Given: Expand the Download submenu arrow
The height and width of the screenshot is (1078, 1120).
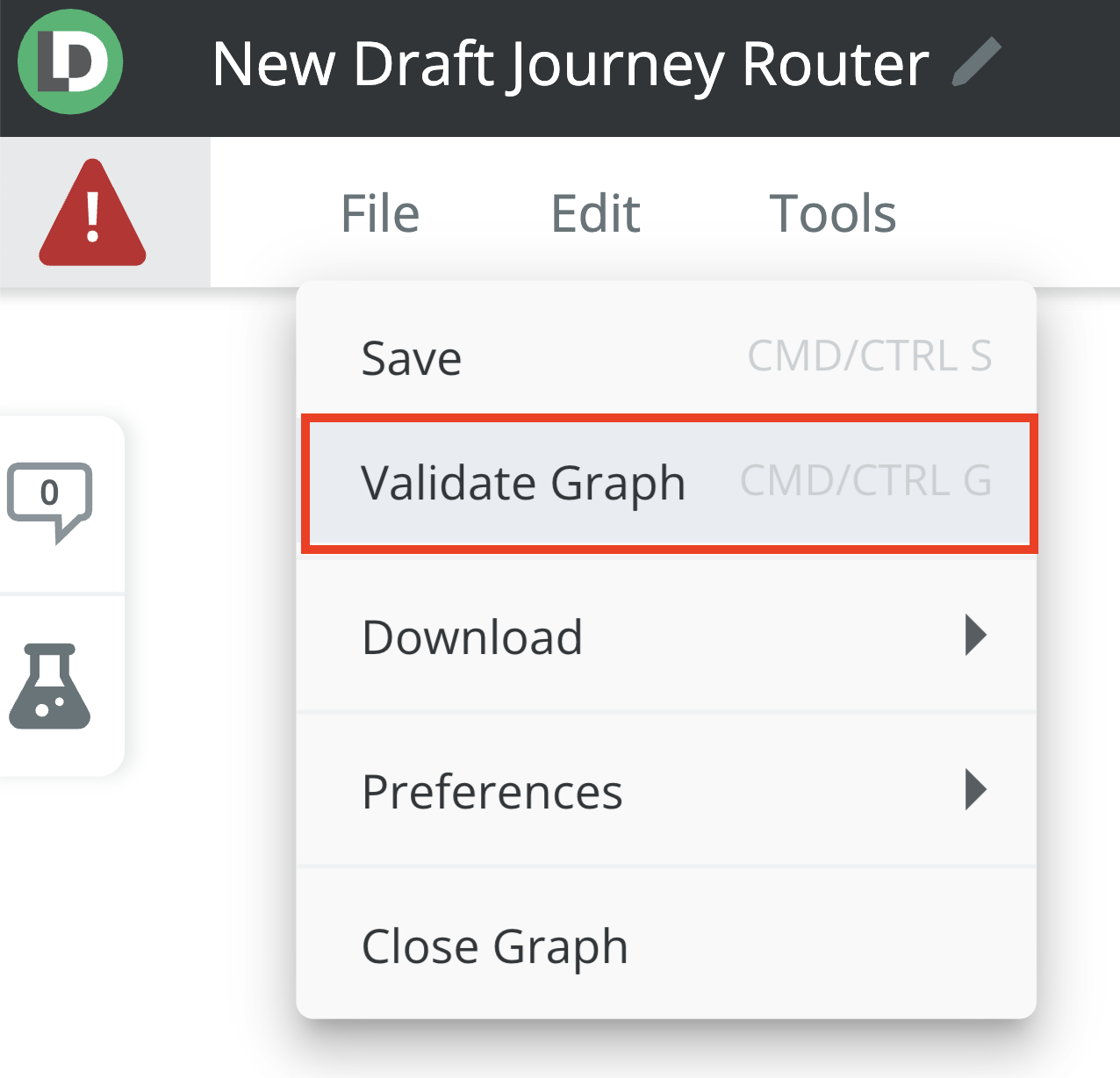Looking at the screenshot, I should click(975, 636).
